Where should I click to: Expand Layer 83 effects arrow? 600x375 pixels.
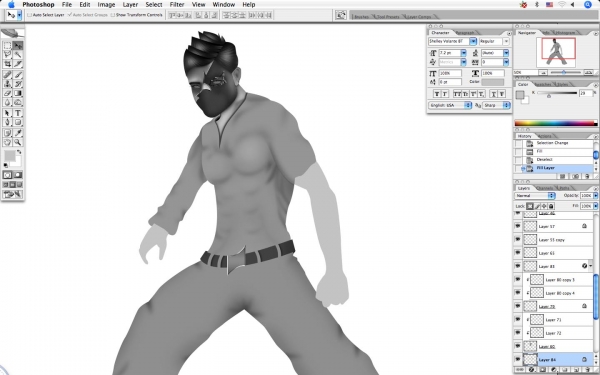[591, 266]
